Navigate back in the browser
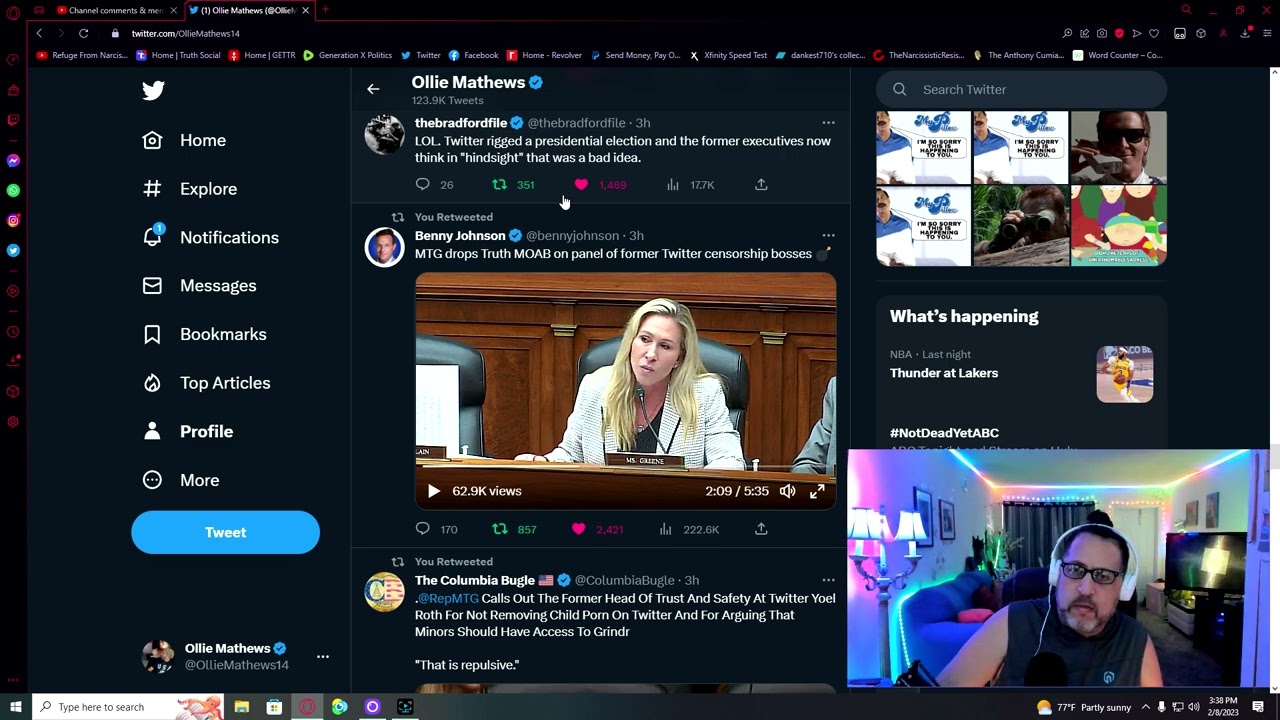1280x720 pixels. [x=39, y=33]
